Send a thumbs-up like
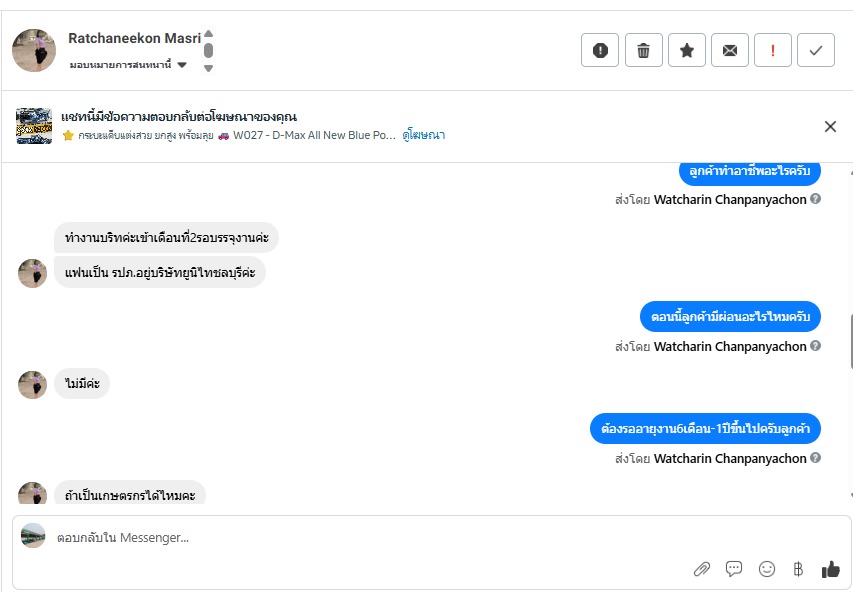Viewport: 853px width, 592px height. [x=830, y=569]
